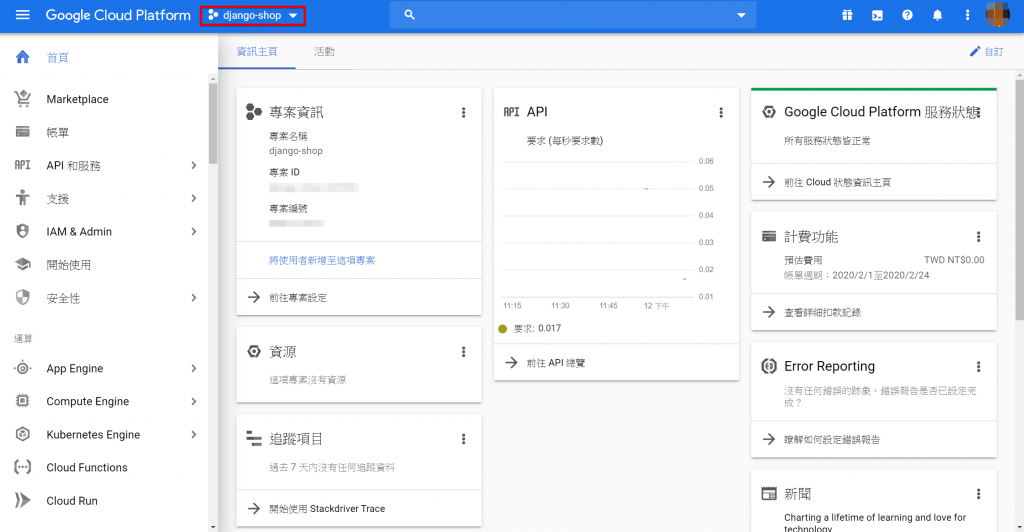Switch to the 活動 tab

(x=324, y=52)
